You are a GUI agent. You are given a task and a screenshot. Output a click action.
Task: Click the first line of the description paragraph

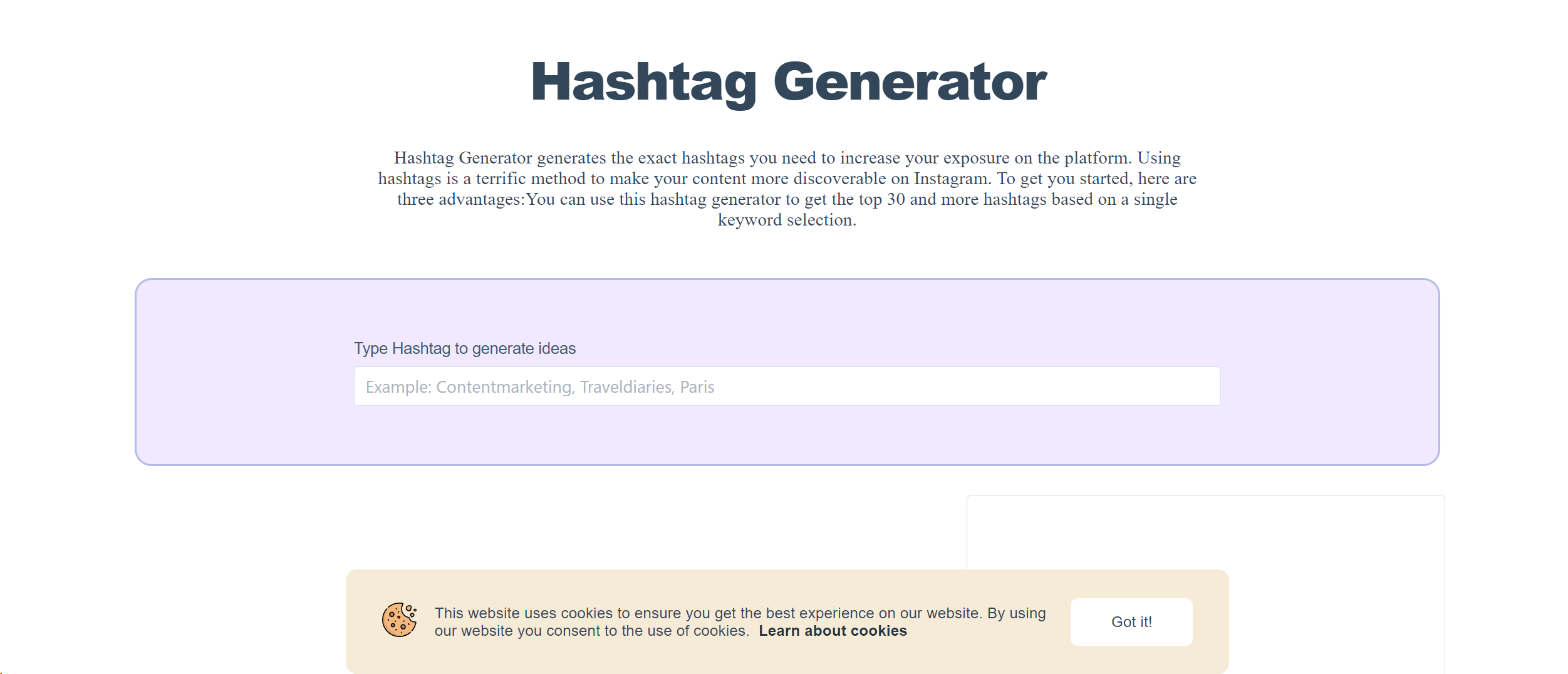(787, 158)
